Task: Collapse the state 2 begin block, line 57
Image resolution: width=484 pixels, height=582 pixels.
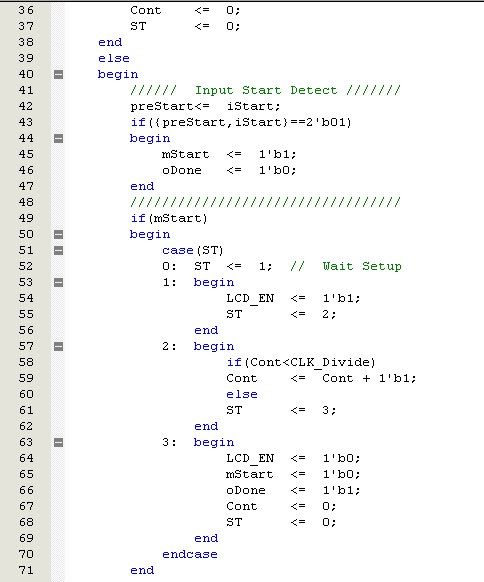Action: click(58, 346)
